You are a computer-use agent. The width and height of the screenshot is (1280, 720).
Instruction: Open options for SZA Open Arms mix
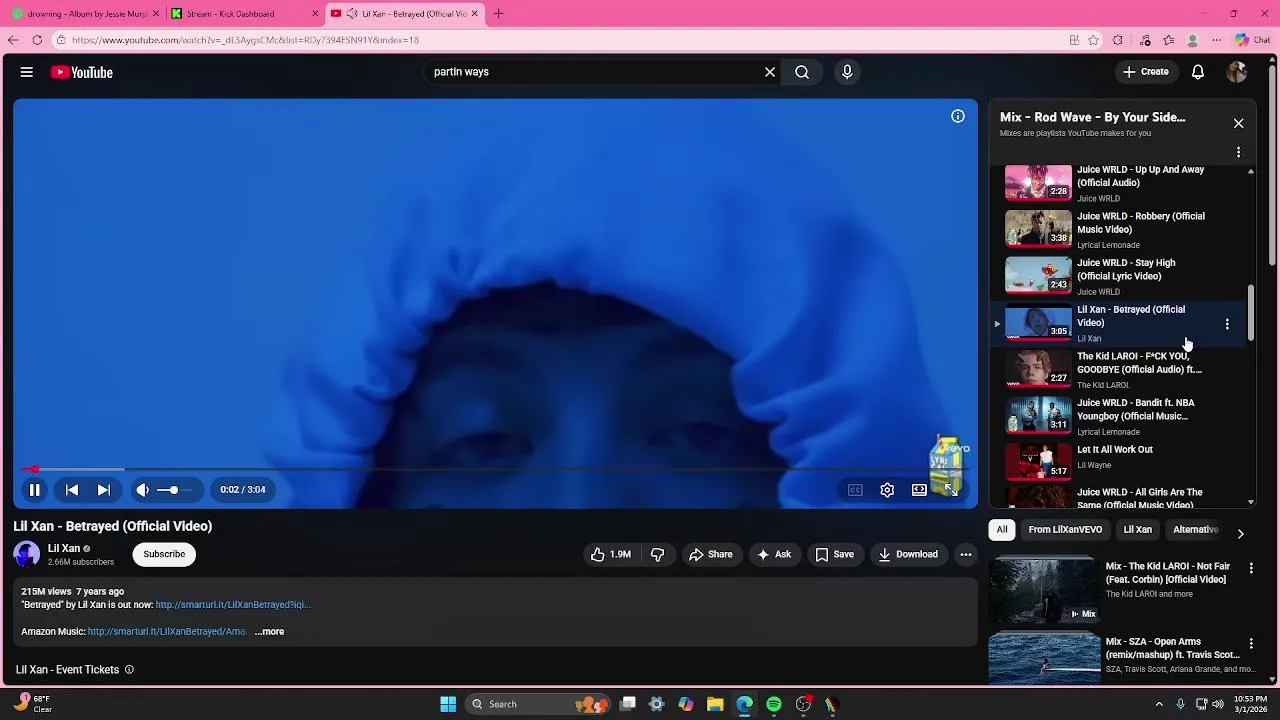[x=1251, y=643]
